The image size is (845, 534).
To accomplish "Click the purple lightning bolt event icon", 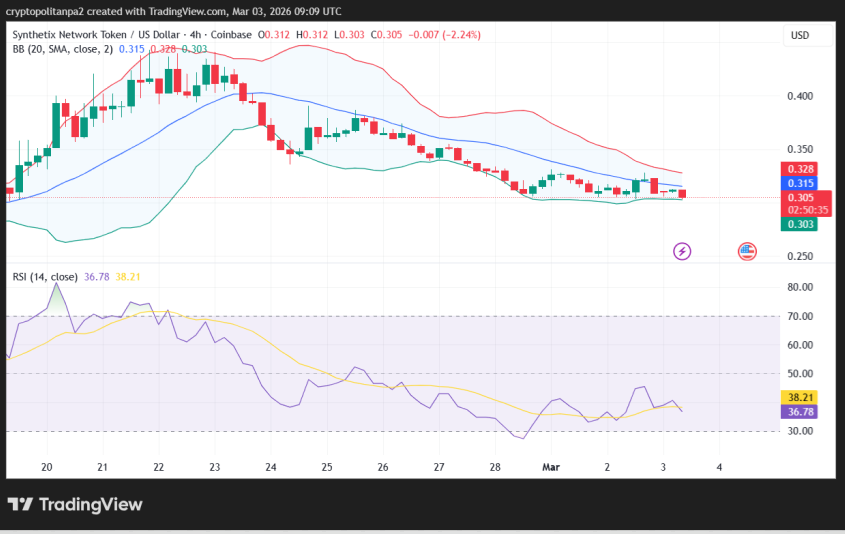I will point(683,251).
